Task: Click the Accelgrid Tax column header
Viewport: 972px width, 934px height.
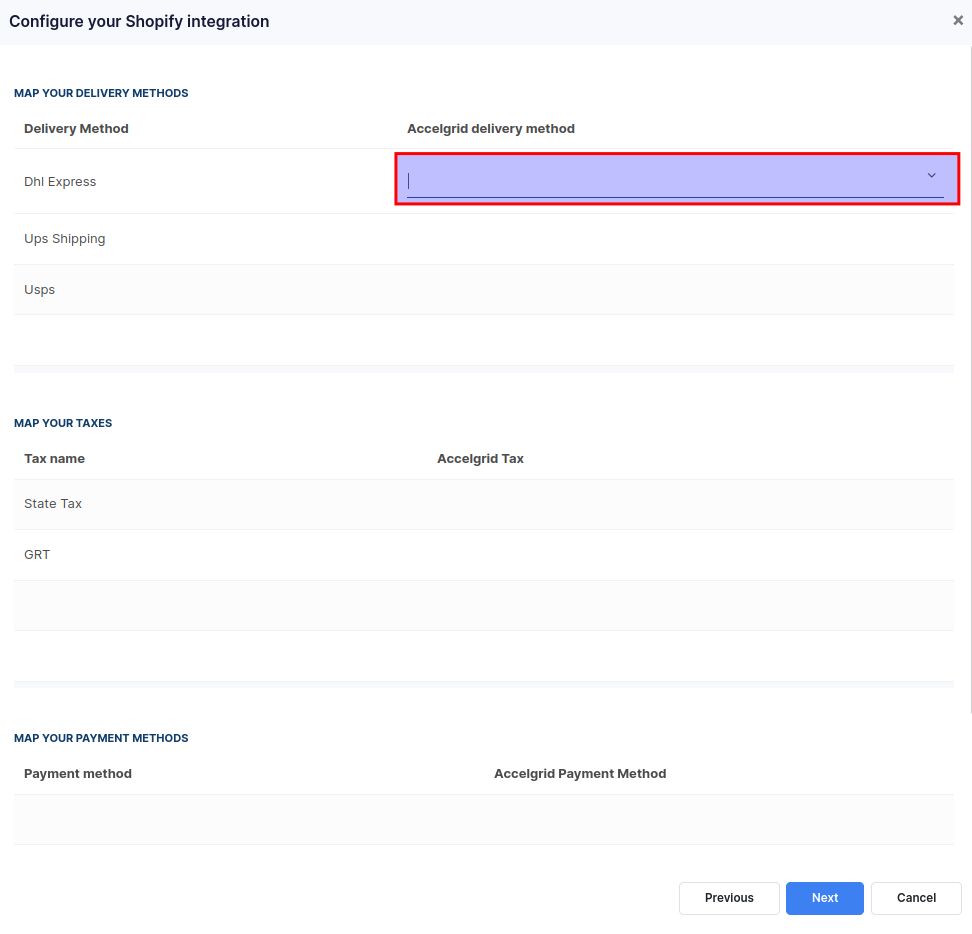Action: pos(480,459)
